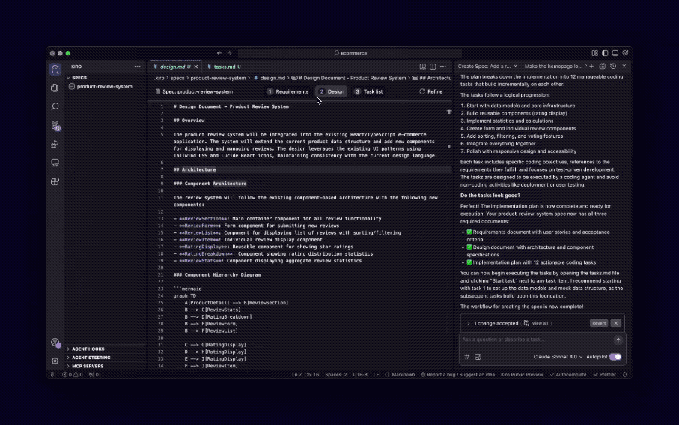Image resolution: width=679 pixels, height=425 pixels.
Task: Expand the change accepted chevron
Action: coord(468,323)
